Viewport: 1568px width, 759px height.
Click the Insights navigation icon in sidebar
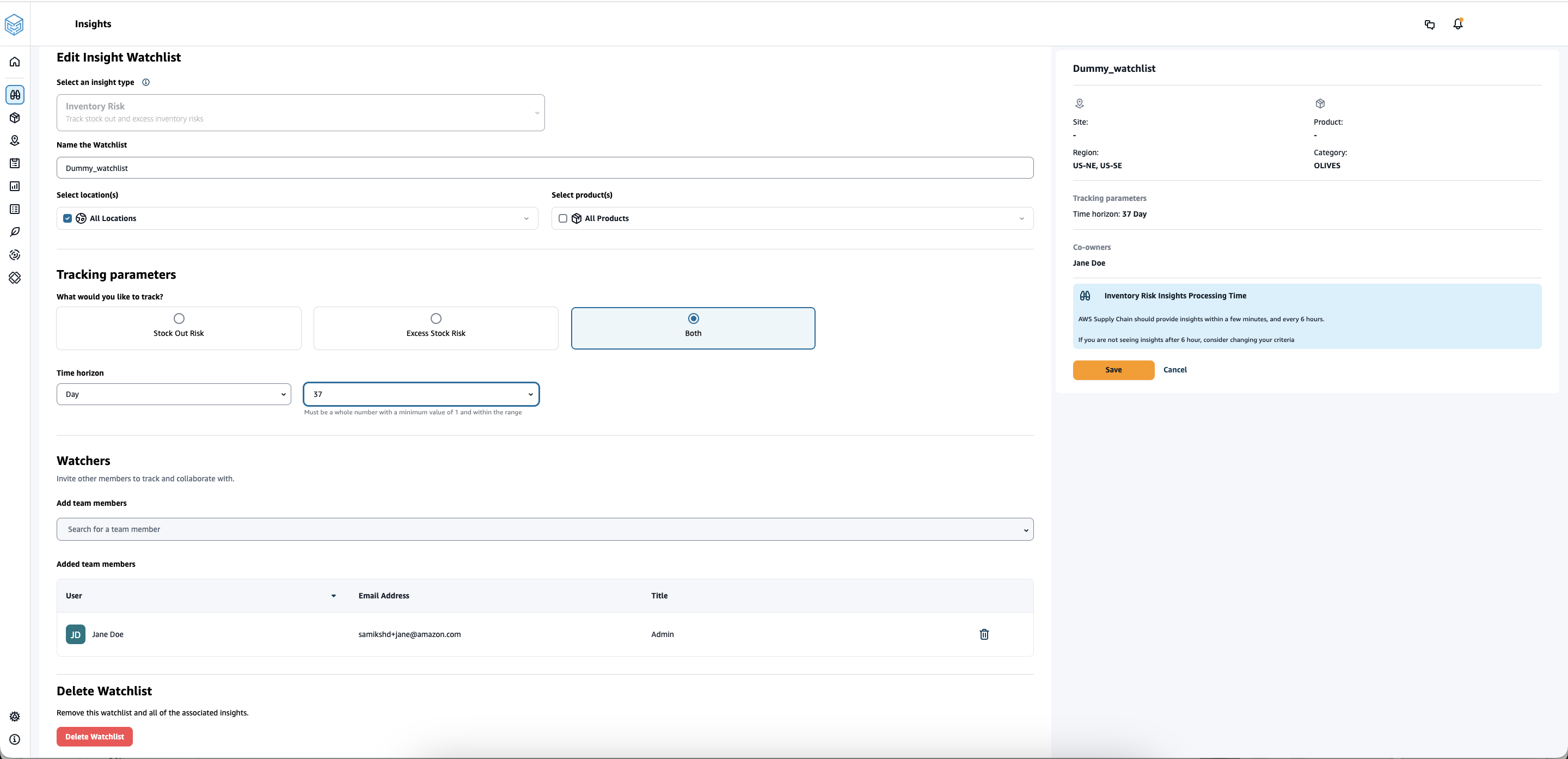pyautogui.click(x=14, y=94)
